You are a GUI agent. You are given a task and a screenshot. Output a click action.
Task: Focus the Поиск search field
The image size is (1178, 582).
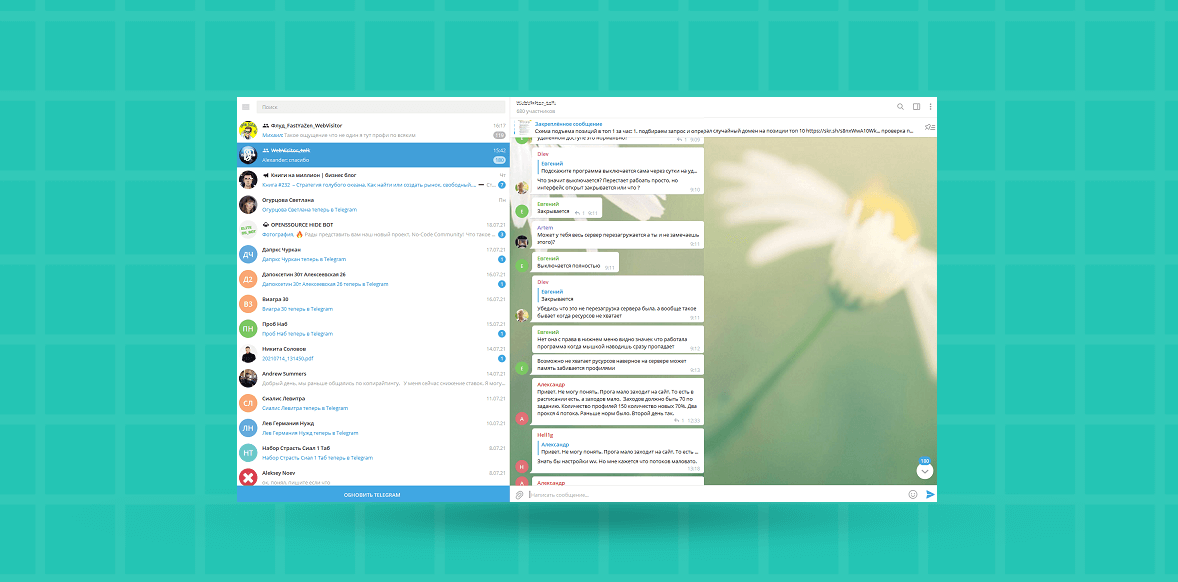coord(380,107)
